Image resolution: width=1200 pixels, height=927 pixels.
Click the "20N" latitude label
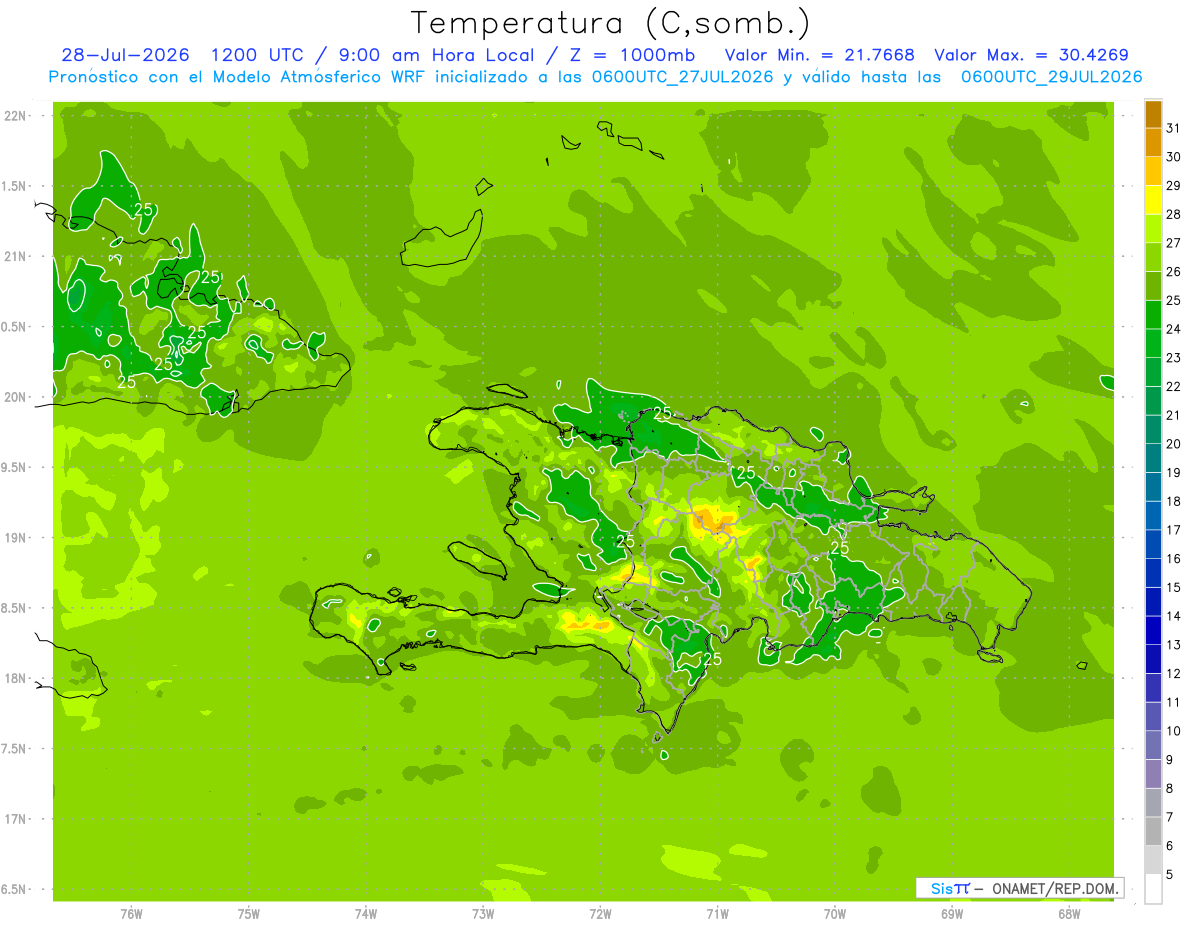(x=17, y=397)
